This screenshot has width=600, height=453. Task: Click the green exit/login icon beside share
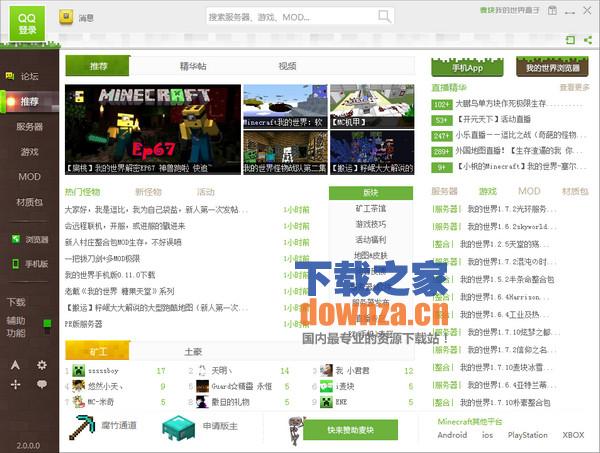[x=571, y=40]
